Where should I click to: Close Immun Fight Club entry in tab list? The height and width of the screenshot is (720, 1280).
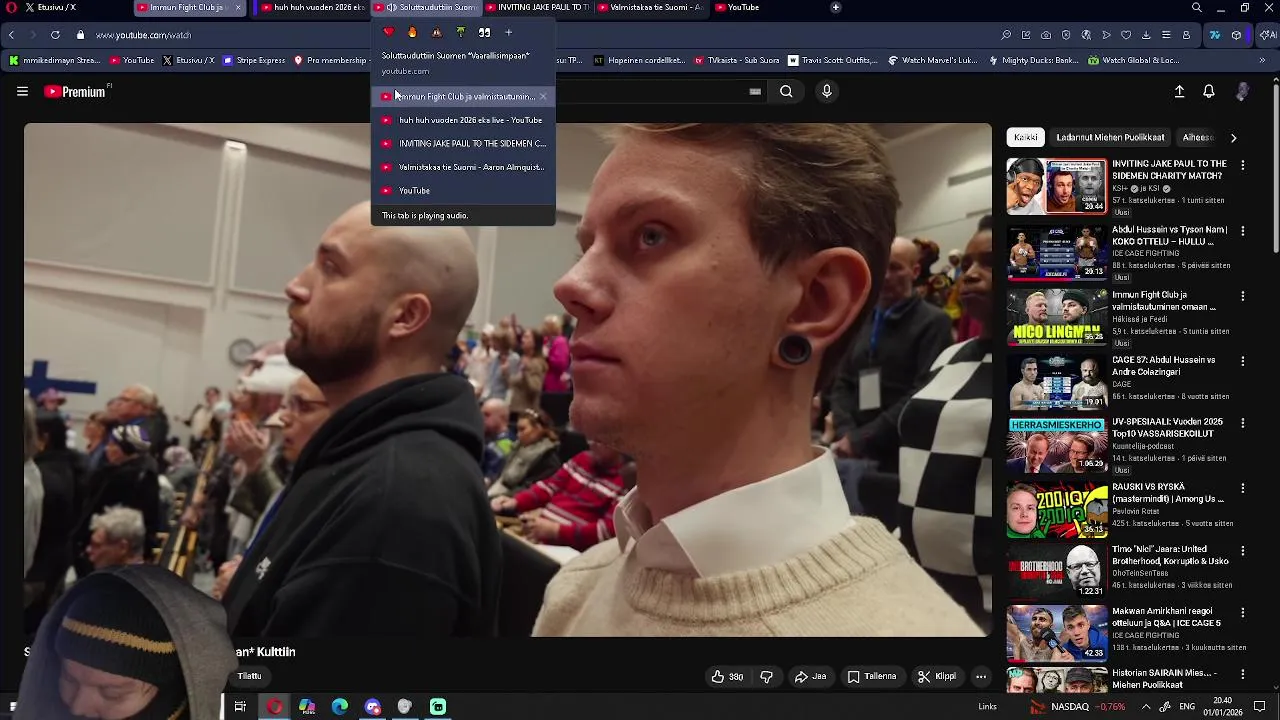click(543, 97)
